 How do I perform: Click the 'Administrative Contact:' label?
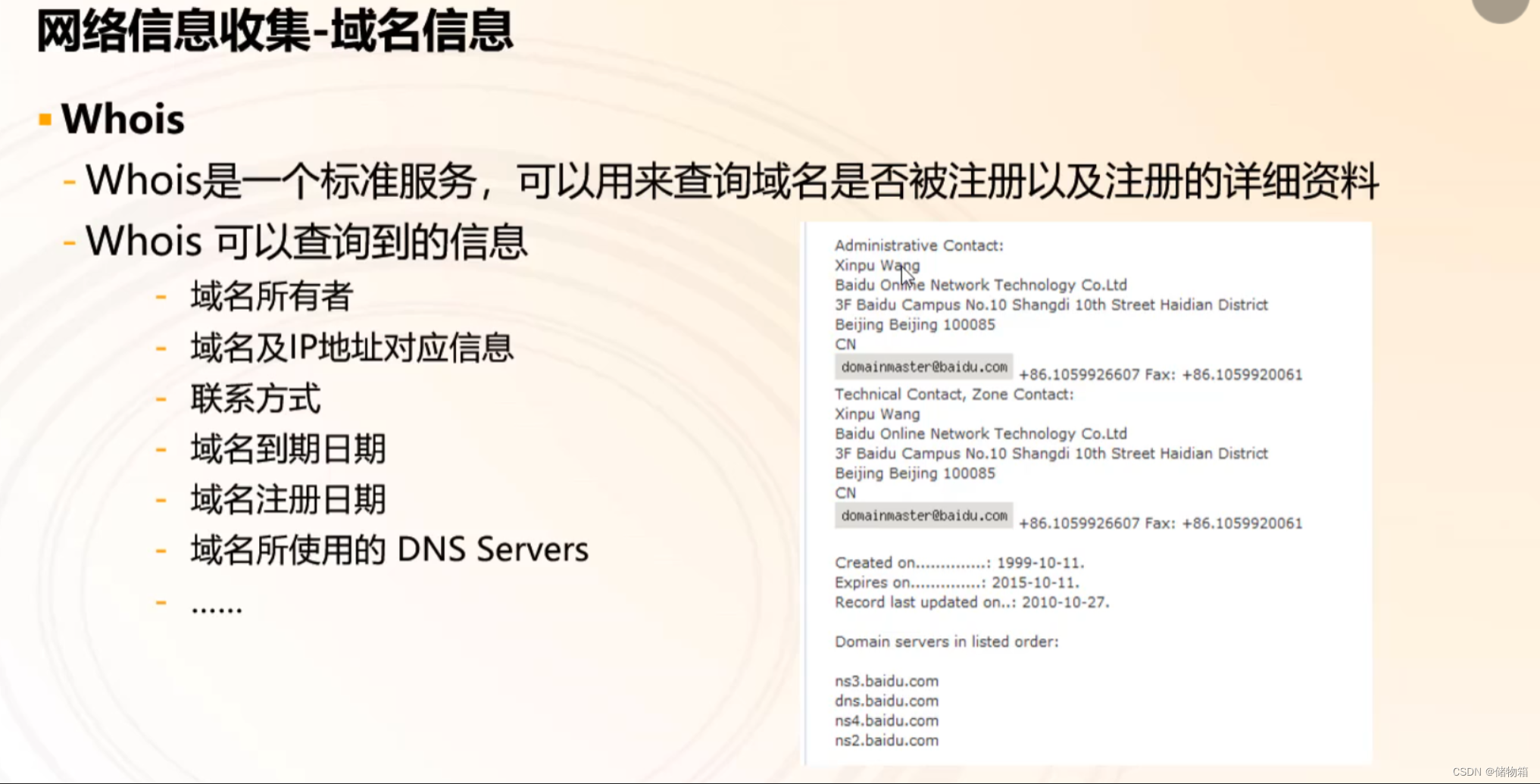click(919, 245)
